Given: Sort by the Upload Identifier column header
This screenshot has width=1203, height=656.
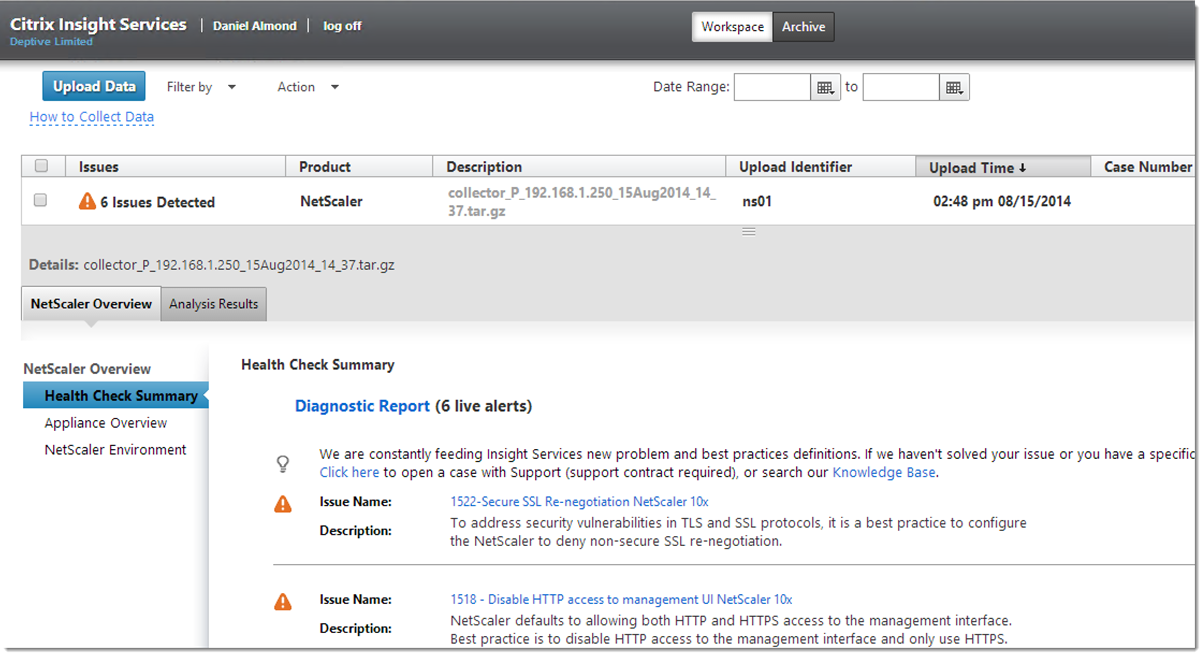Looking at the screenshot, I should pyautogui.click(x=820, y=167).
